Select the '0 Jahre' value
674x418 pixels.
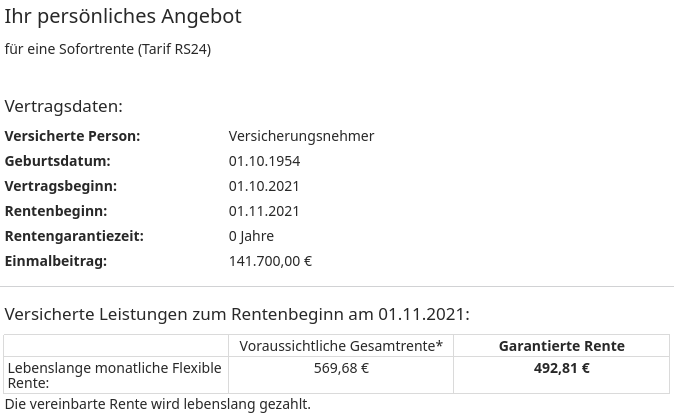click(251, 236)
